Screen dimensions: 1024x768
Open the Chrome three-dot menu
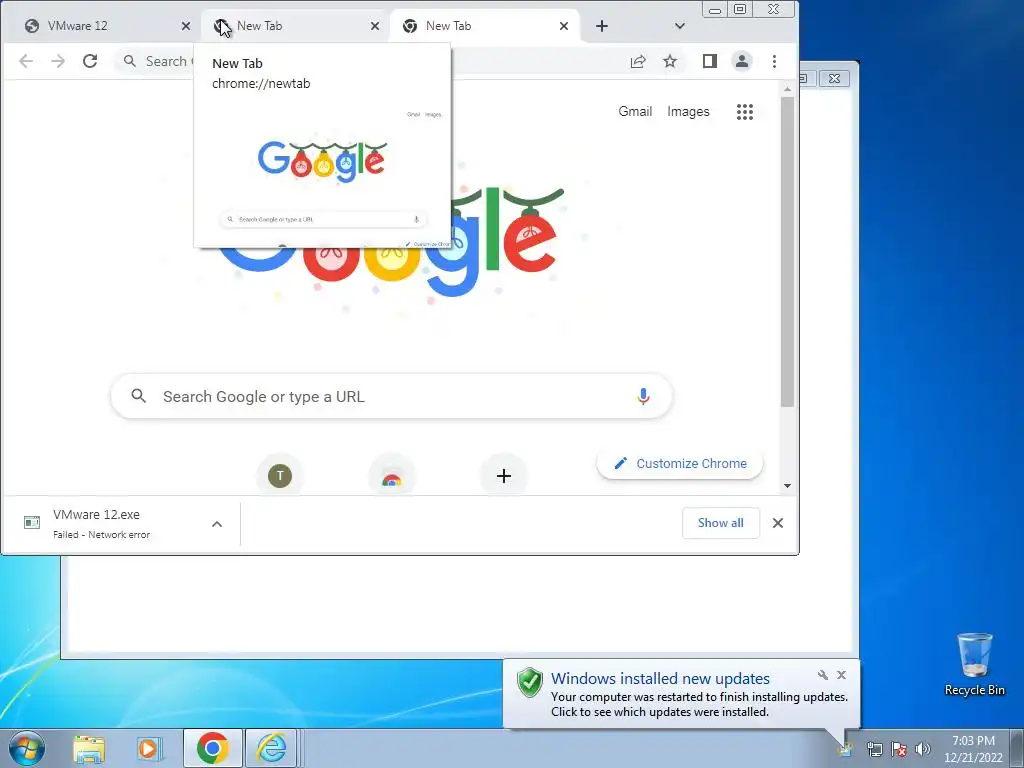[775, 61]
